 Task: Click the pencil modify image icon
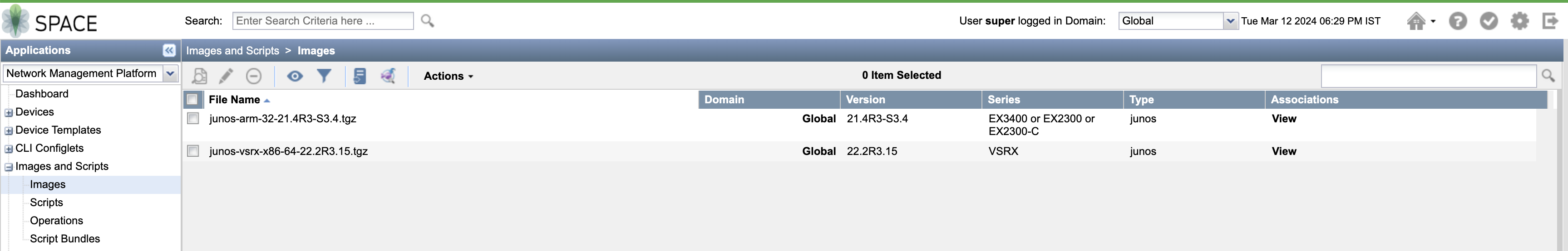pyautogui.click(x=226, y=76)
